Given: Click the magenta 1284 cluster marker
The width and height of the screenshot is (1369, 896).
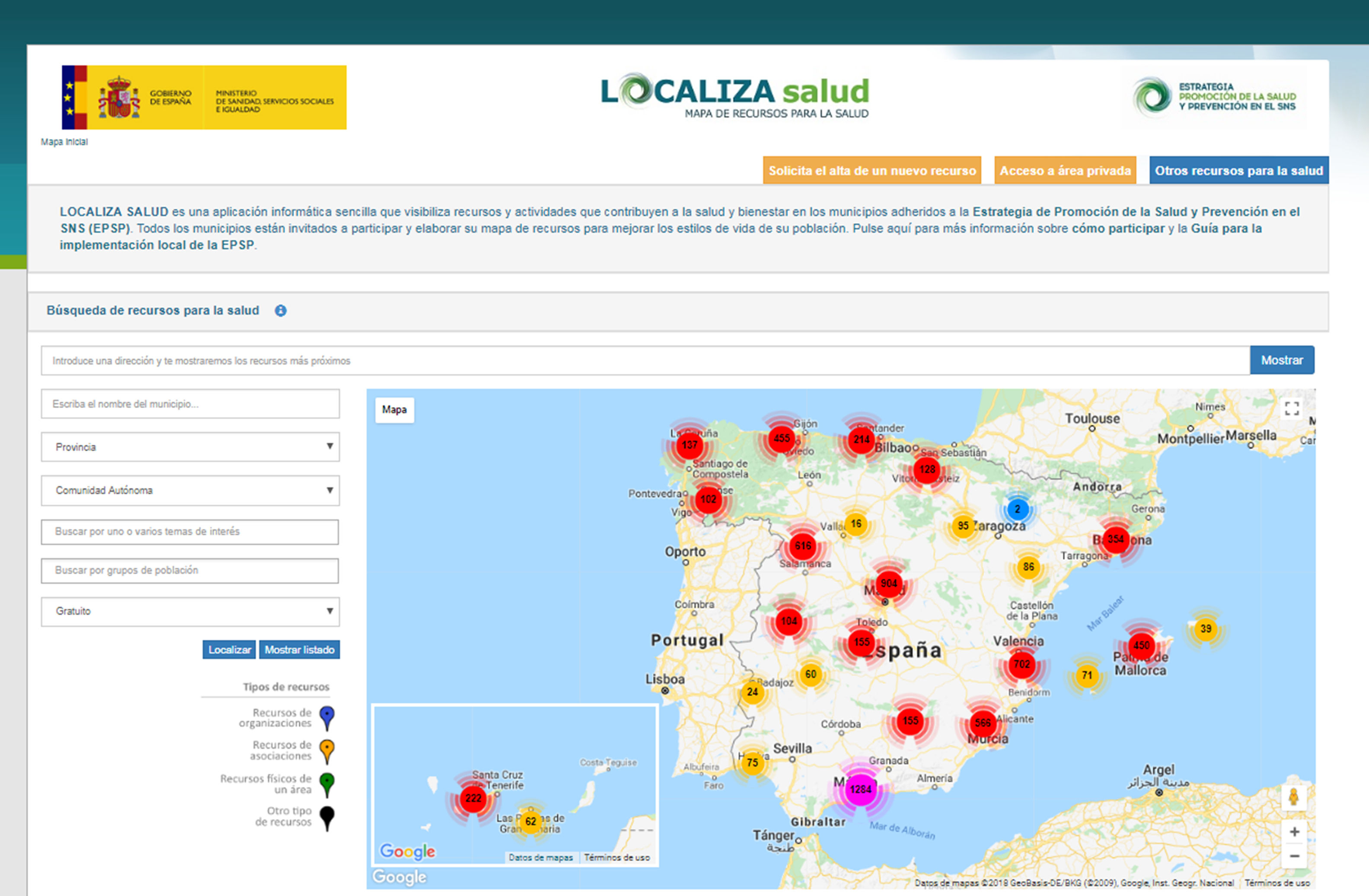Looking at the screenshot, I should coord(861,789).
